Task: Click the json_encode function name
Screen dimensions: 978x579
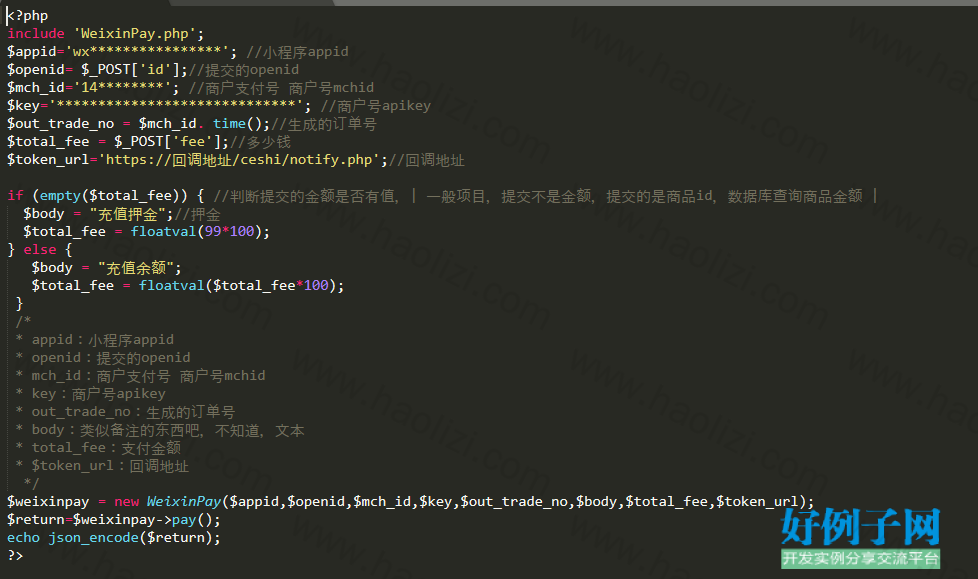Action: tap(94, 538)
